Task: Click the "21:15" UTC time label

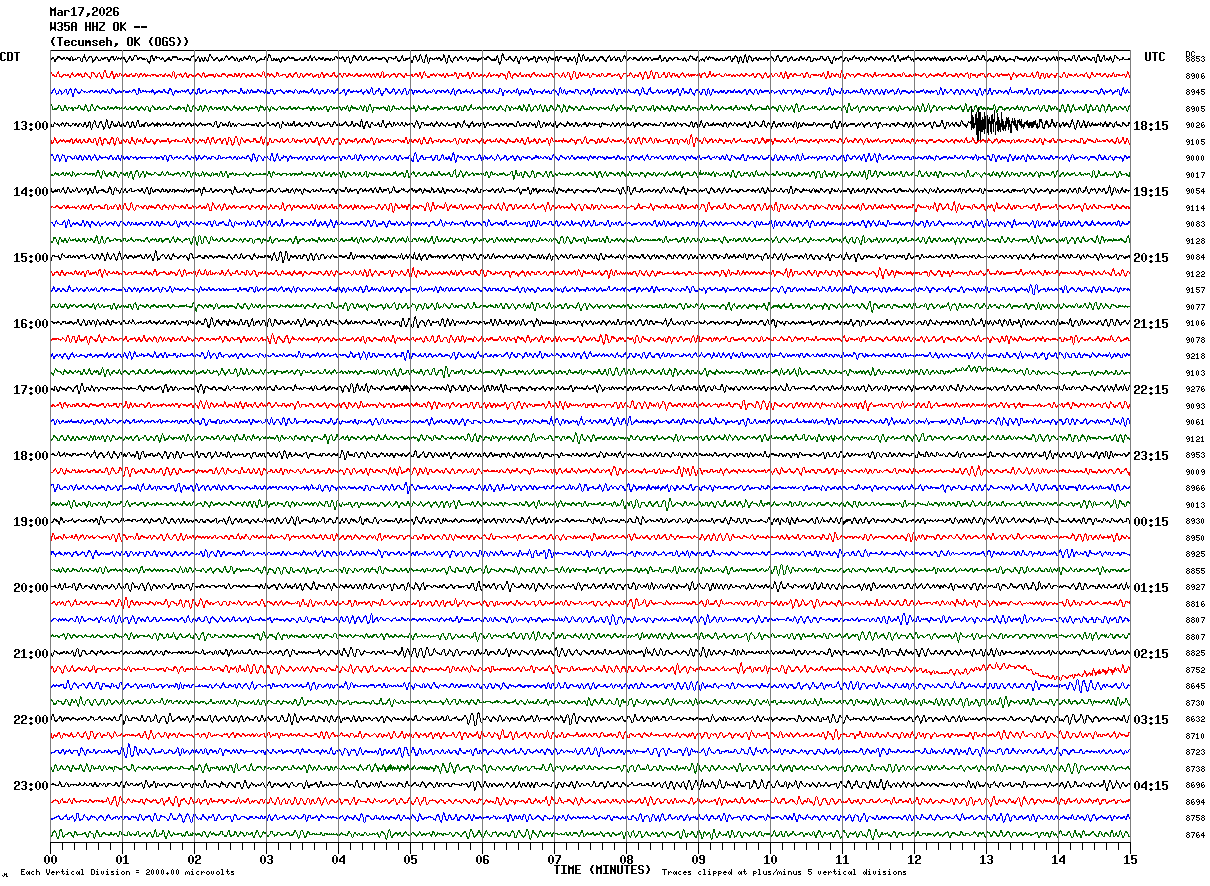Action: (1151, 324)
